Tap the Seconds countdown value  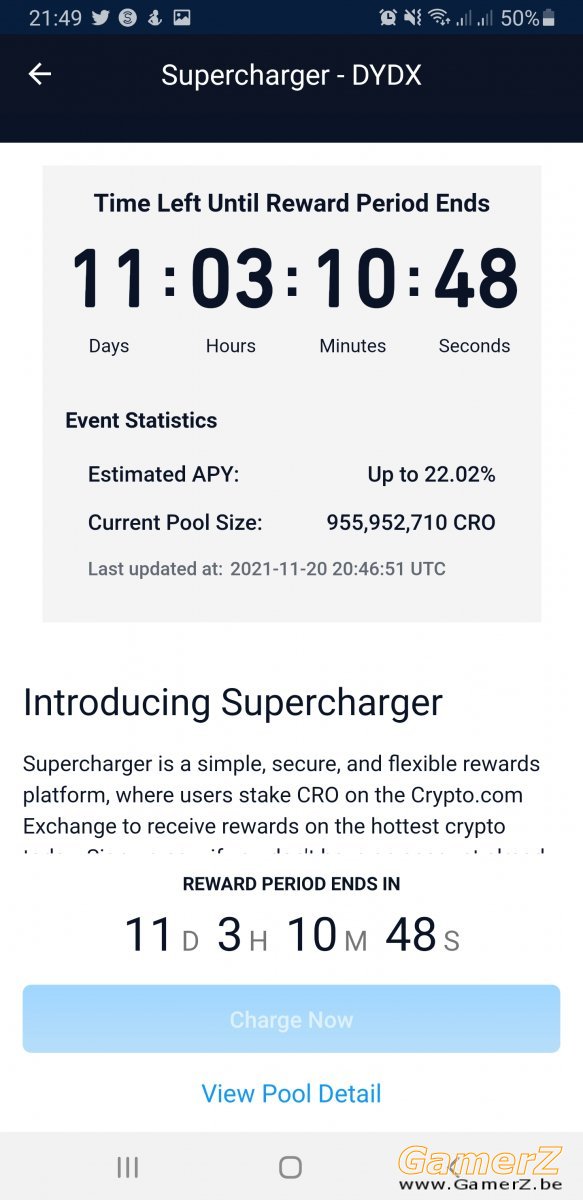click(475, 278)
